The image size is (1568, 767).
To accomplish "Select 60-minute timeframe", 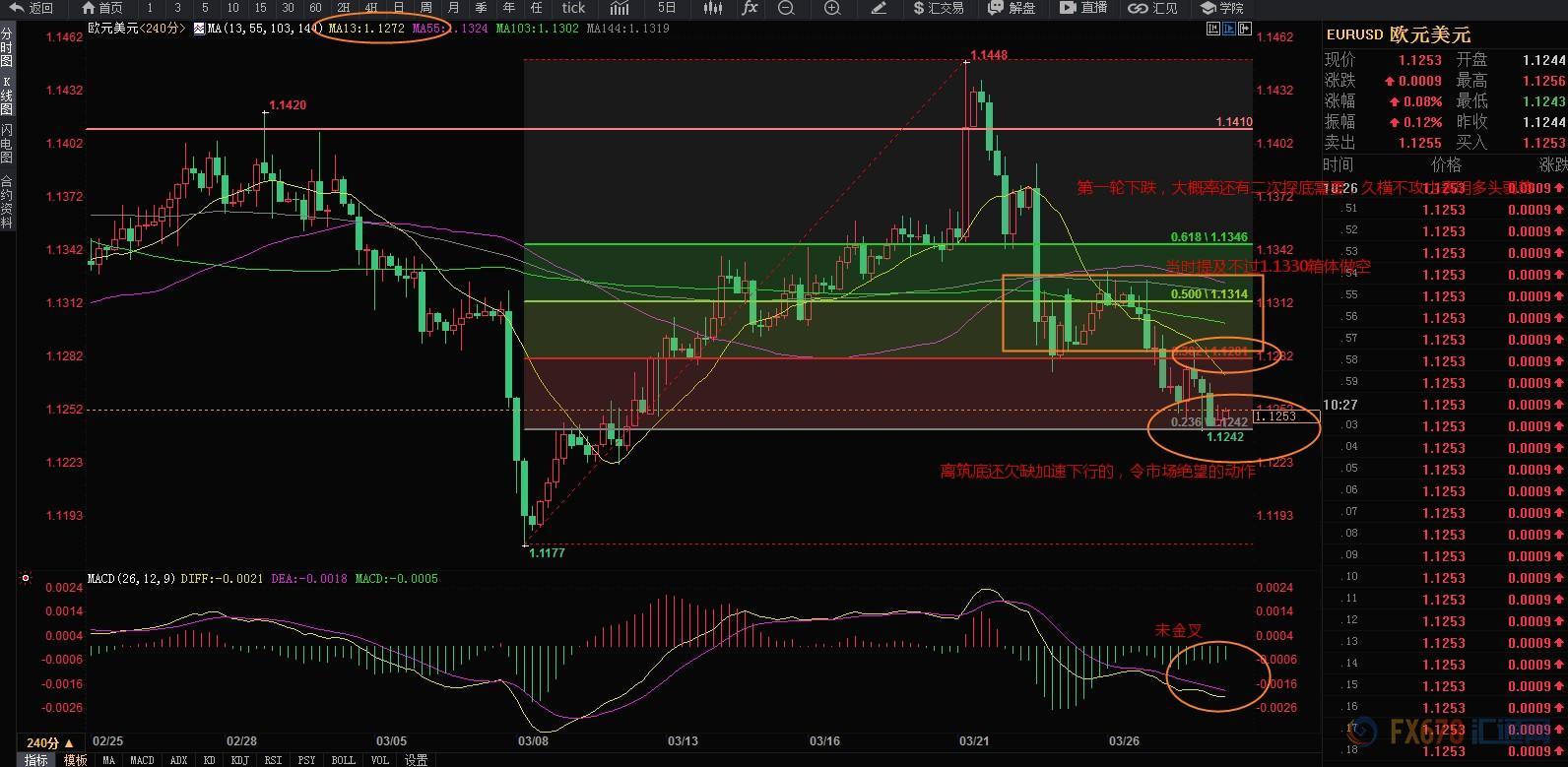I will tap(315, 8).
